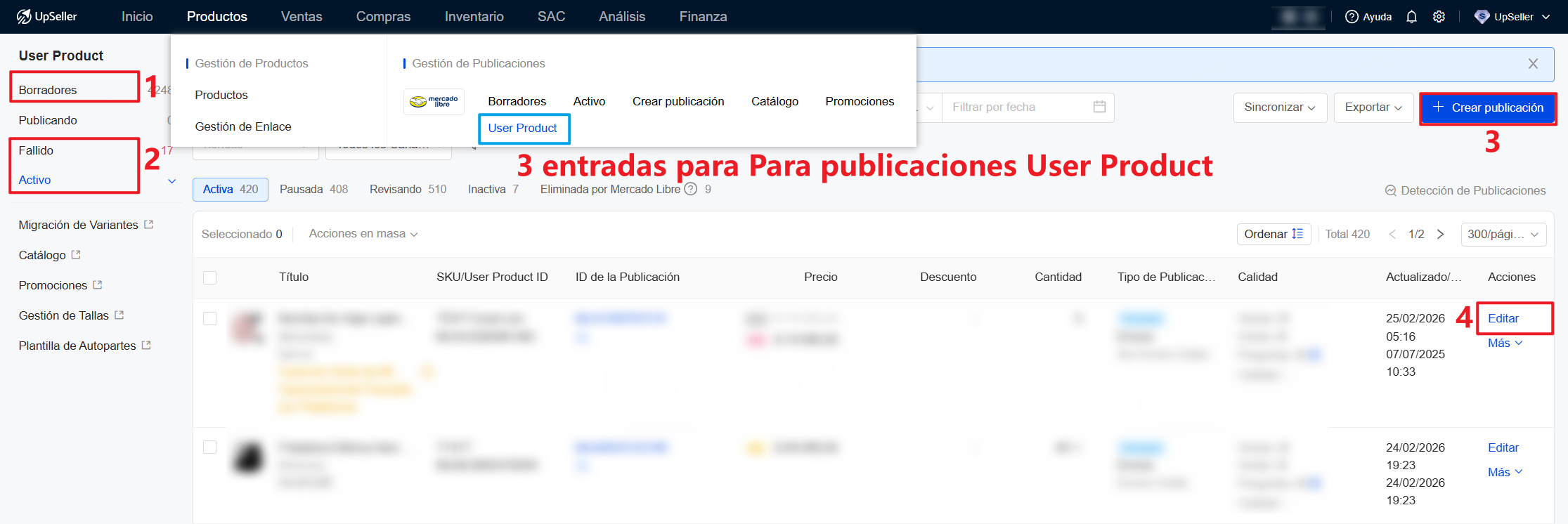
Task: Switch to Revisando 510 tab
Action: click(408, 189)
